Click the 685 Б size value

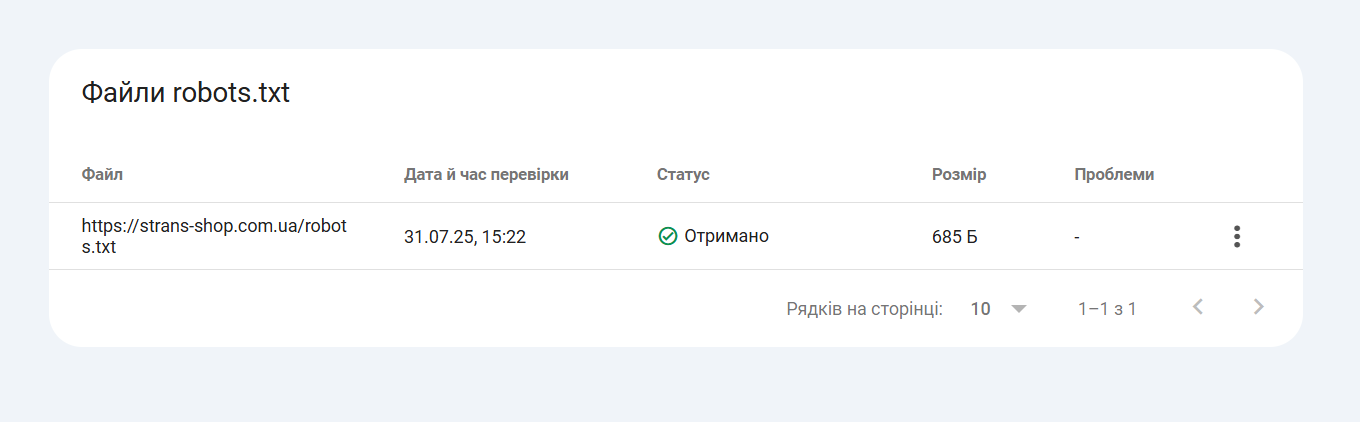pos(955,237)
